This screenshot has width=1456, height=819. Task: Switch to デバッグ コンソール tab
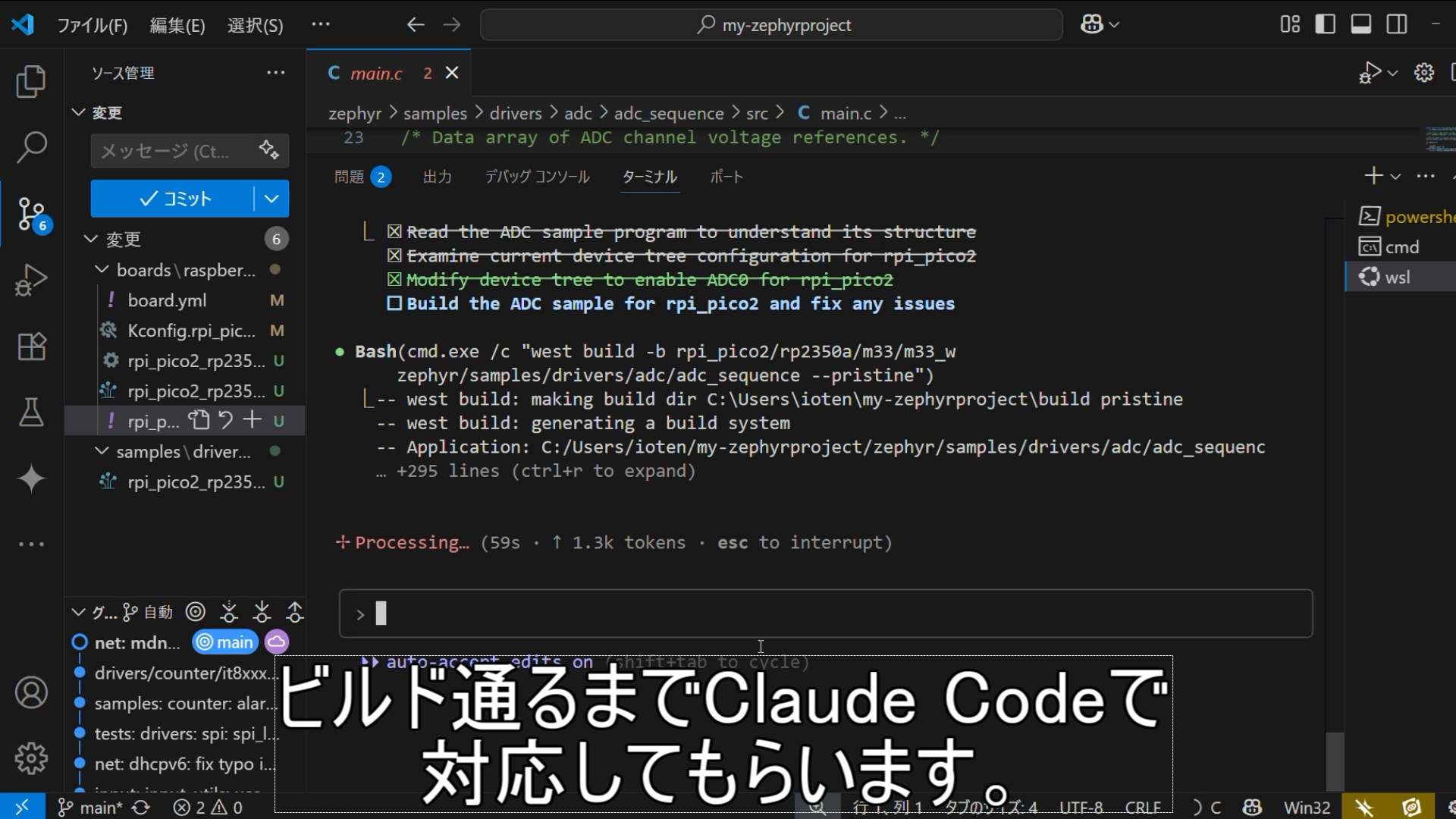point(537,177)
